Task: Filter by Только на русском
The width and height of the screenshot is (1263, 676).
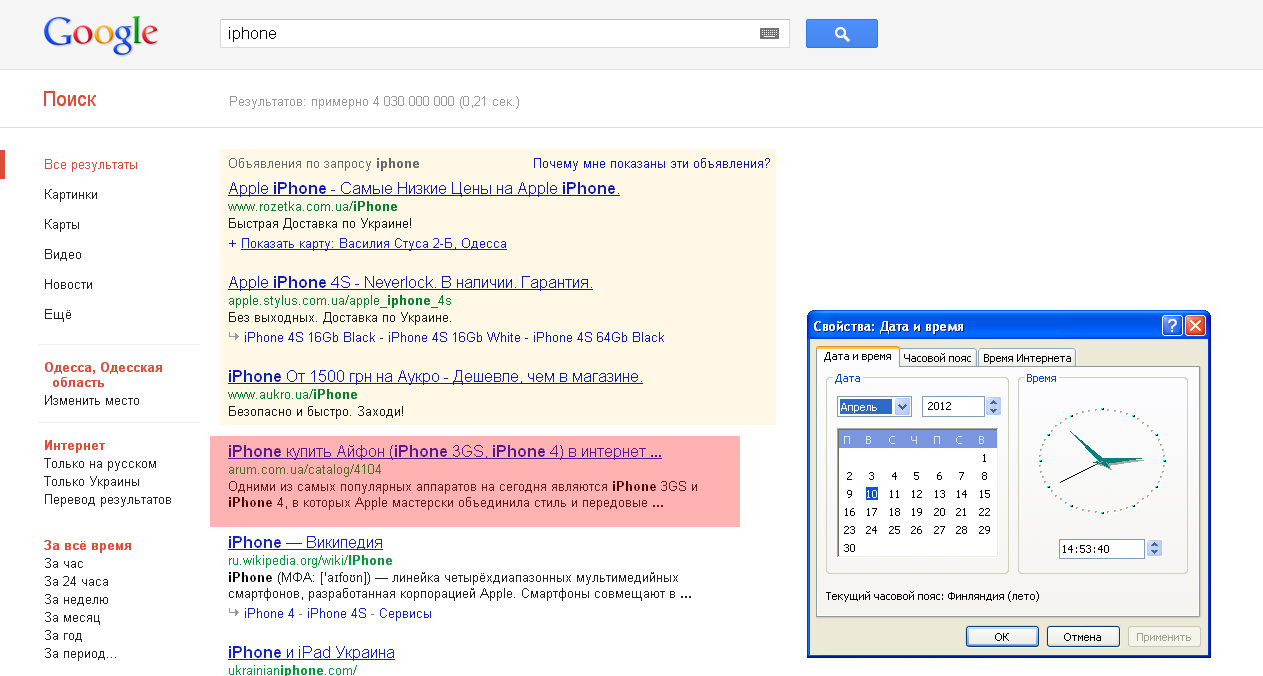Action: point(100,464)
